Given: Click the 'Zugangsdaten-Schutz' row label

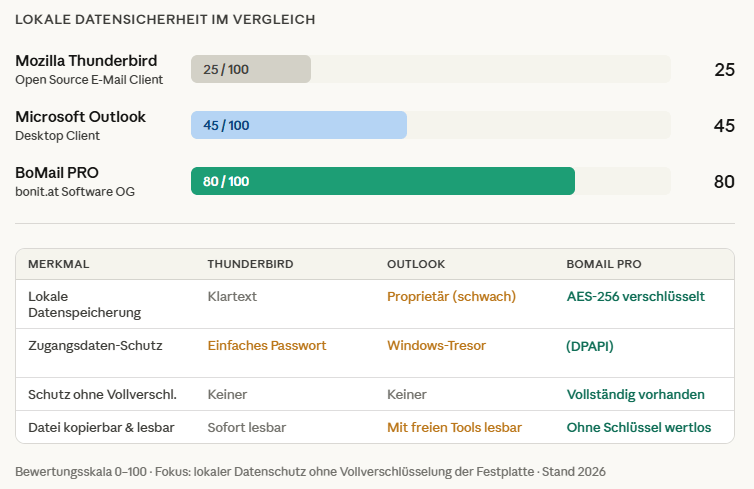Looking at the screenshot, I should [x=95, y=345].
